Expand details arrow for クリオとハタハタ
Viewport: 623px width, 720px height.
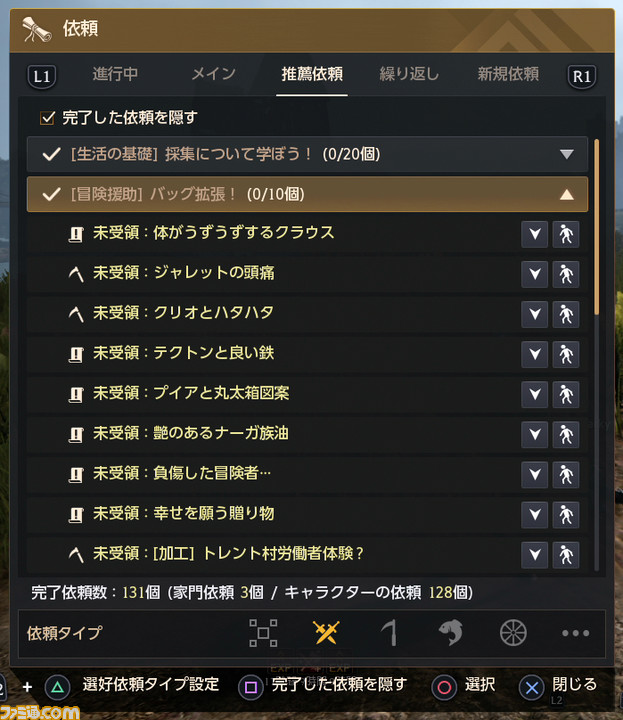coord(534,314)
